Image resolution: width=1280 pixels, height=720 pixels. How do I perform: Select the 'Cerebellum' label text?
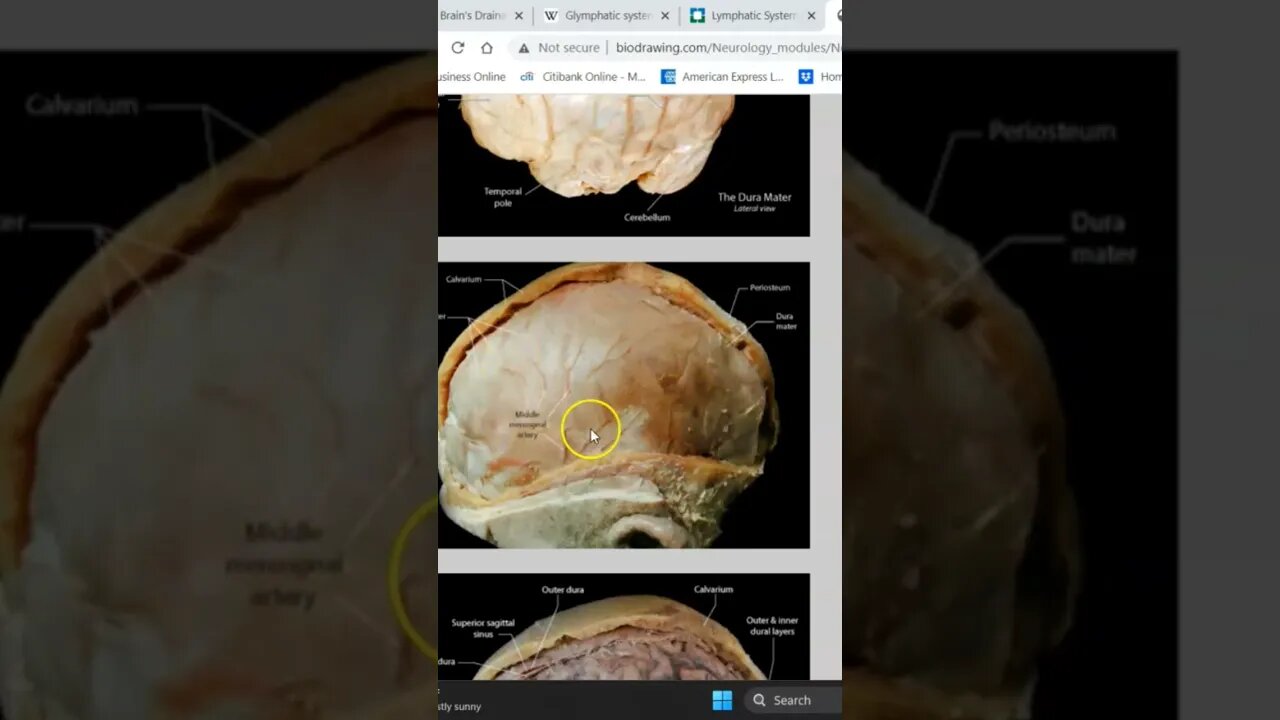coord(647,217)
